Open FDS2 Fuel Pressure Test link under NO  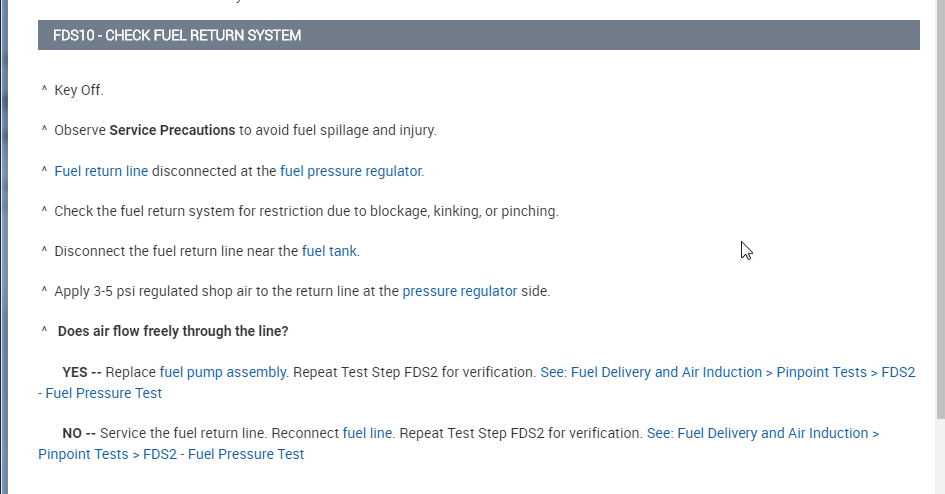pos(762,433)
